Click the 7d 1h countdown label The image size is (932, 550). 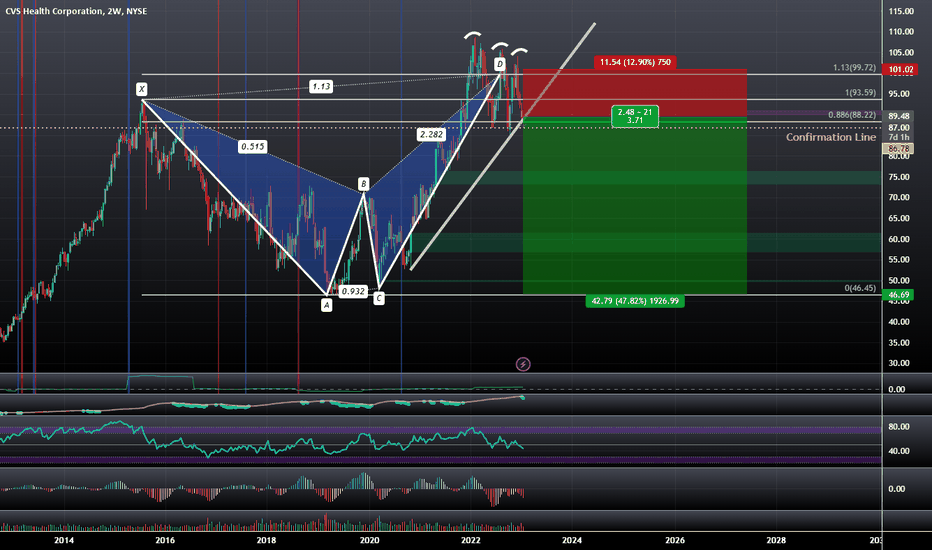coord(899,137)
